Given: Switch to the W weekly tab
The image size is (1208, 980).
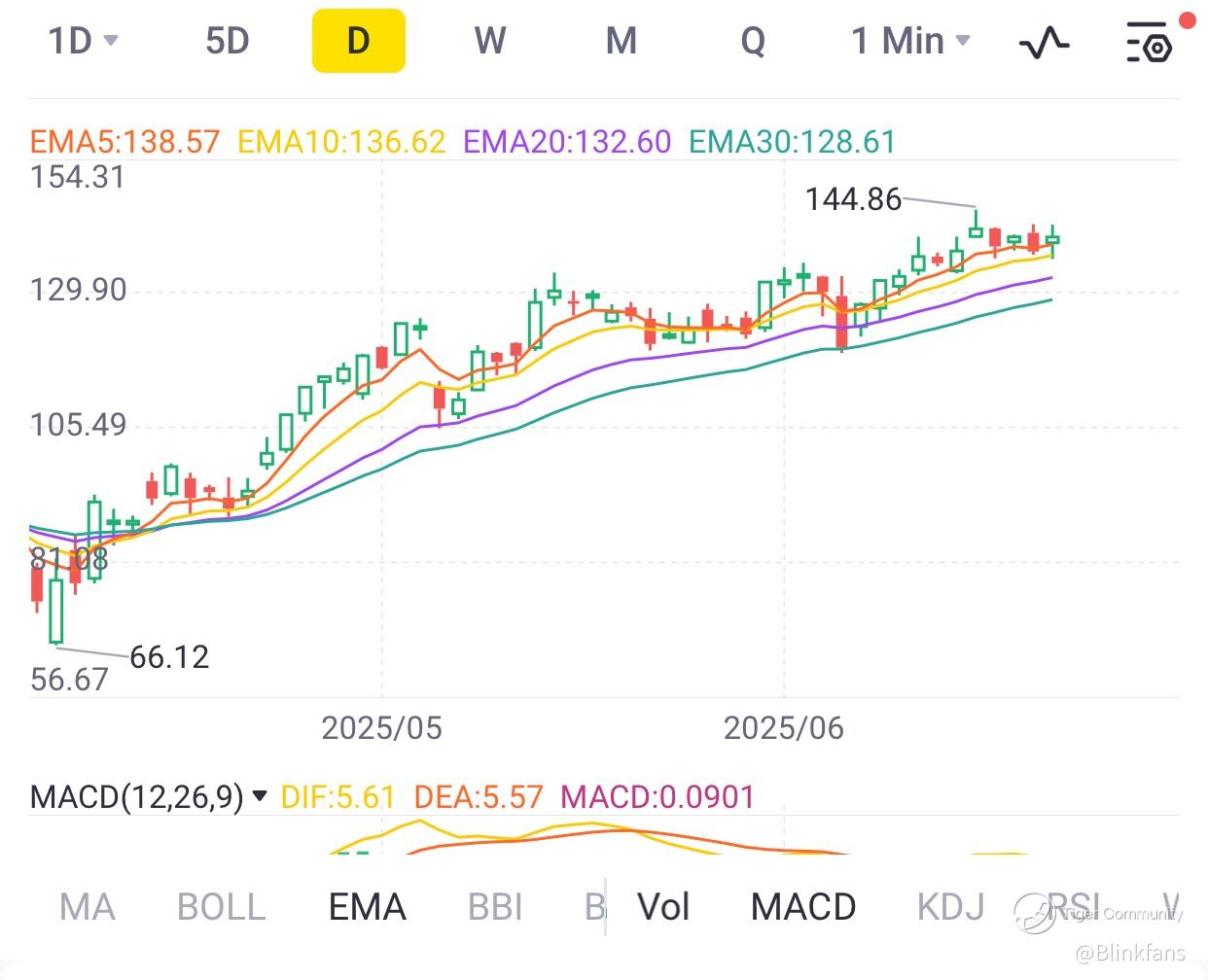Looking at the screenshot, I should click(x=490, y=41).
